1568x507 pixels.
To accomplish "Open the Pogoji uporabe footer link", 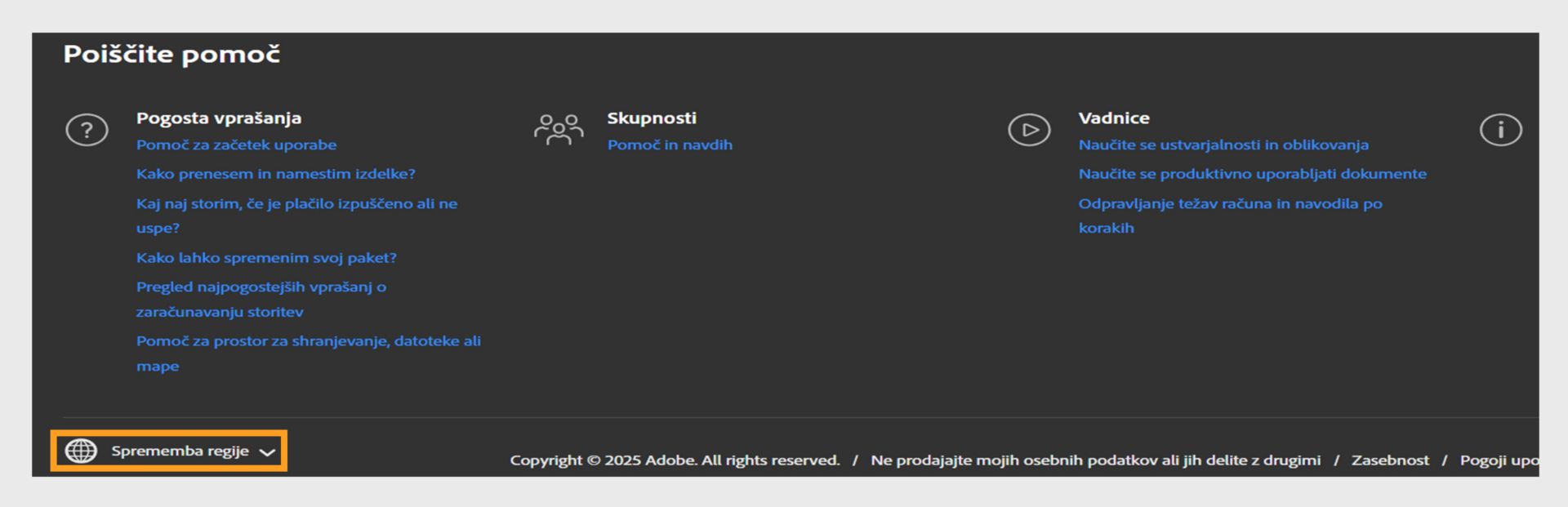I will click(x=1499, y=460).
